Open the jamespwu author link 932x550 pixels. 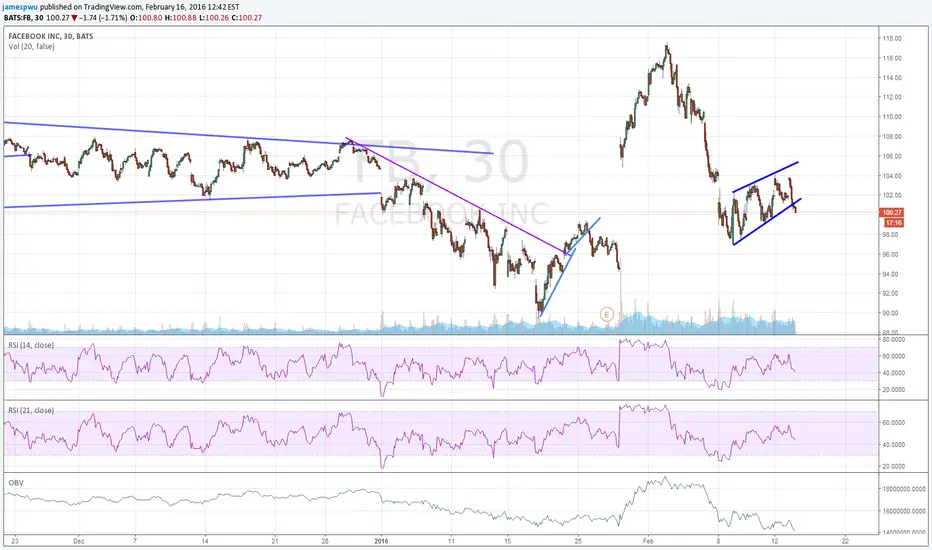[21, 7]
